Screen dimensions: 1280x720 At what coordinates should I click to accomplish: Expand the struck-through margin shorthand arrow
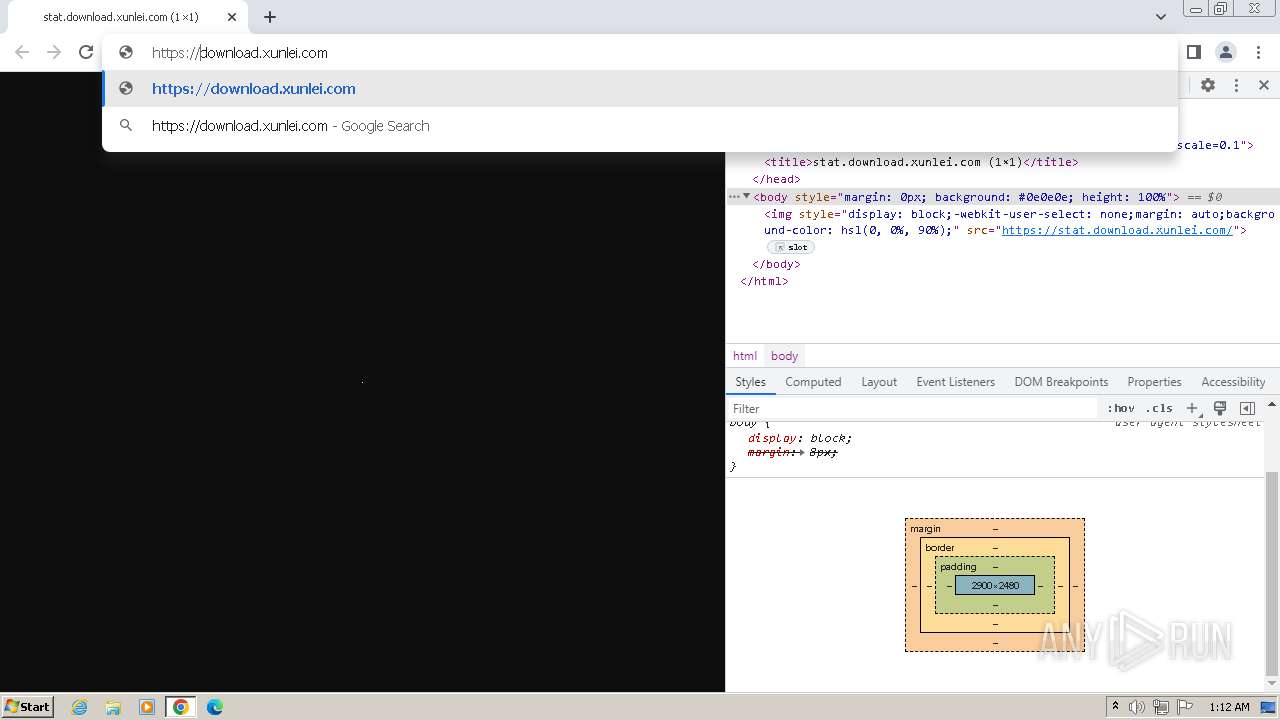pos(802,453)
